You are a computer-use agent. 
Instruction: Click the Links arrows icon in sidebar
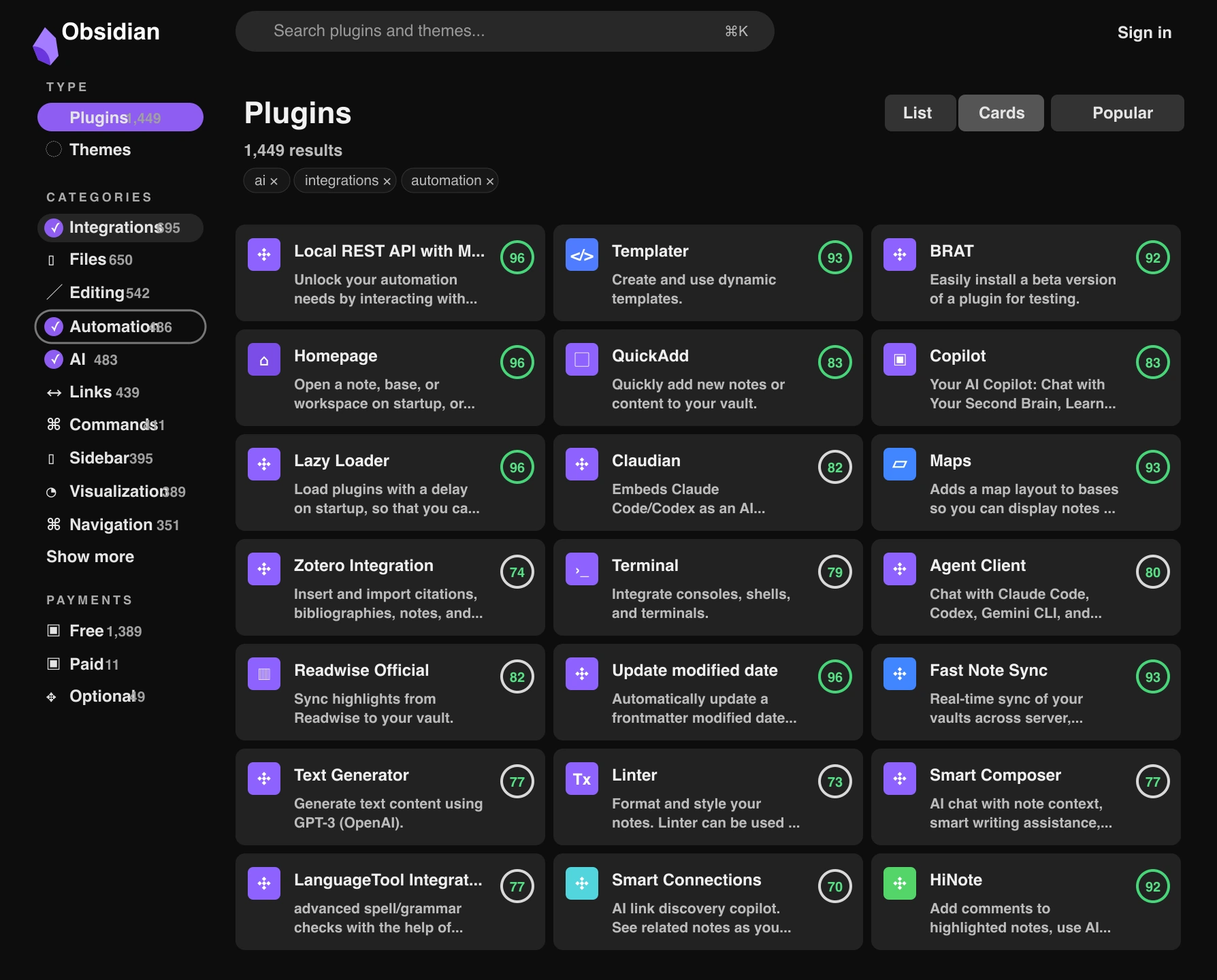pos(54,393)
